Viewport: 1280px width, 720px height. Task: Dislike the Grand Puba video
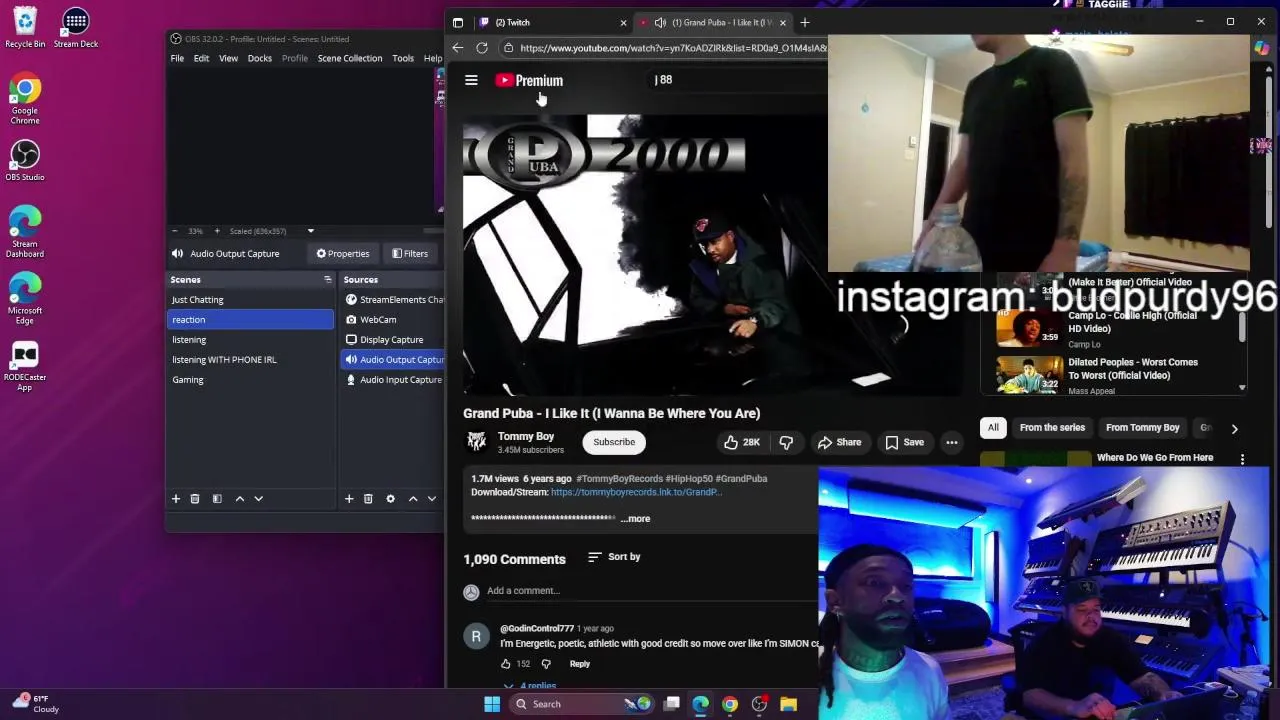(786, 442)
